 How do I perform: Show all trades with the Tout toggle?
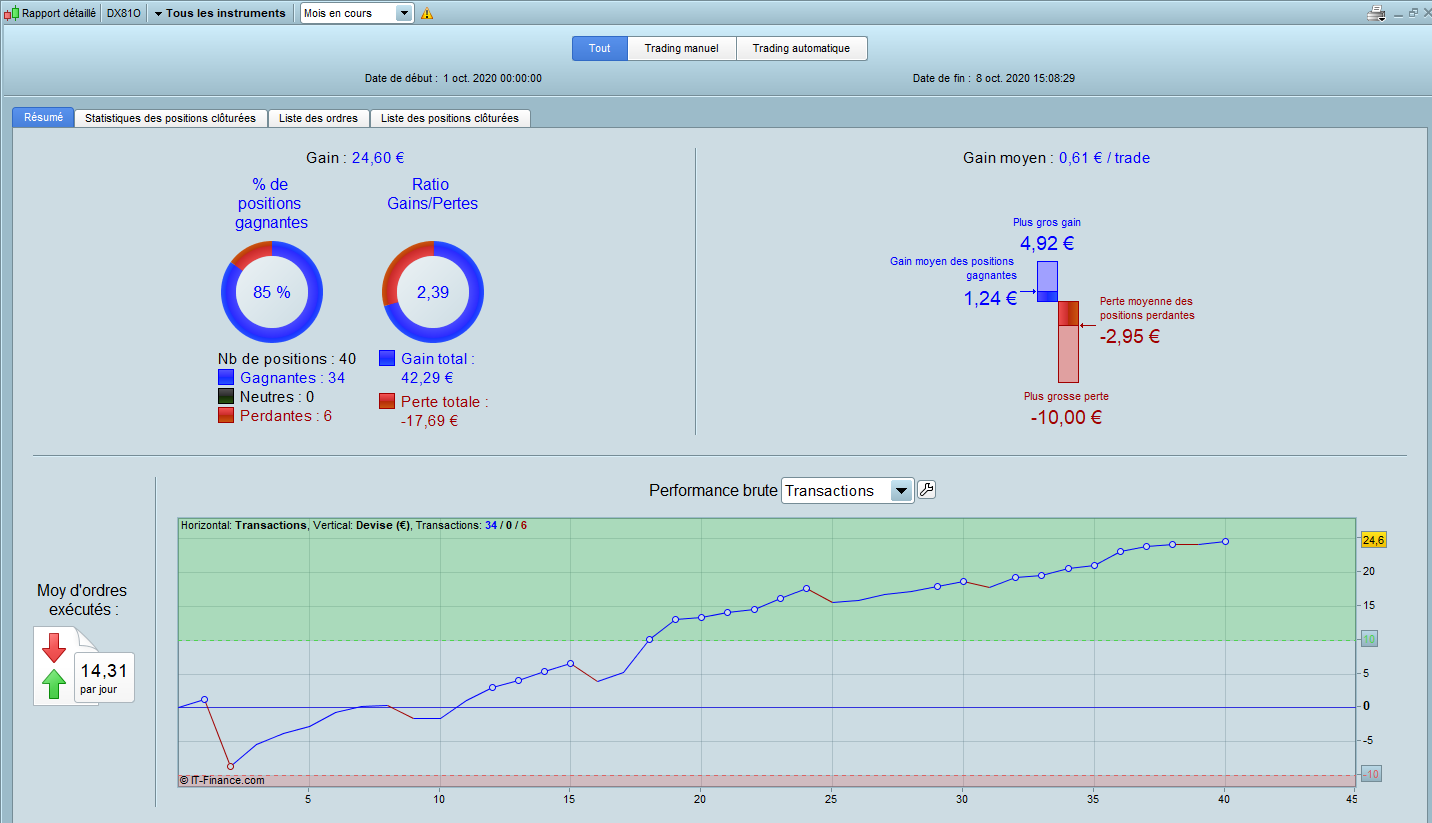tap(600, 48)
